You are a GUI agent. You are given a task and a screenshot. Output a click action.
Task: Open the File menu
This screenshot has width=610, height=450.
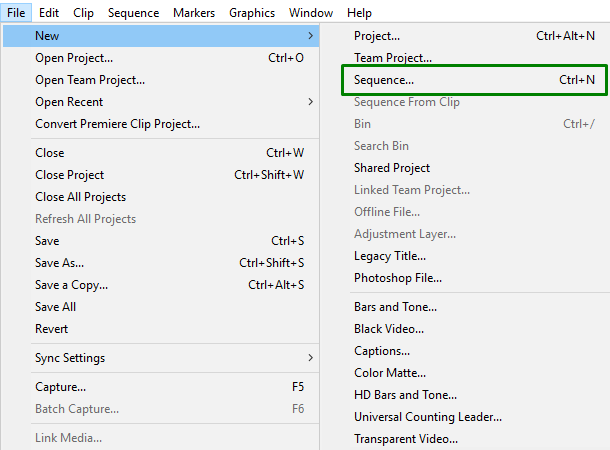pyautogui.click(x=16, y=12)
